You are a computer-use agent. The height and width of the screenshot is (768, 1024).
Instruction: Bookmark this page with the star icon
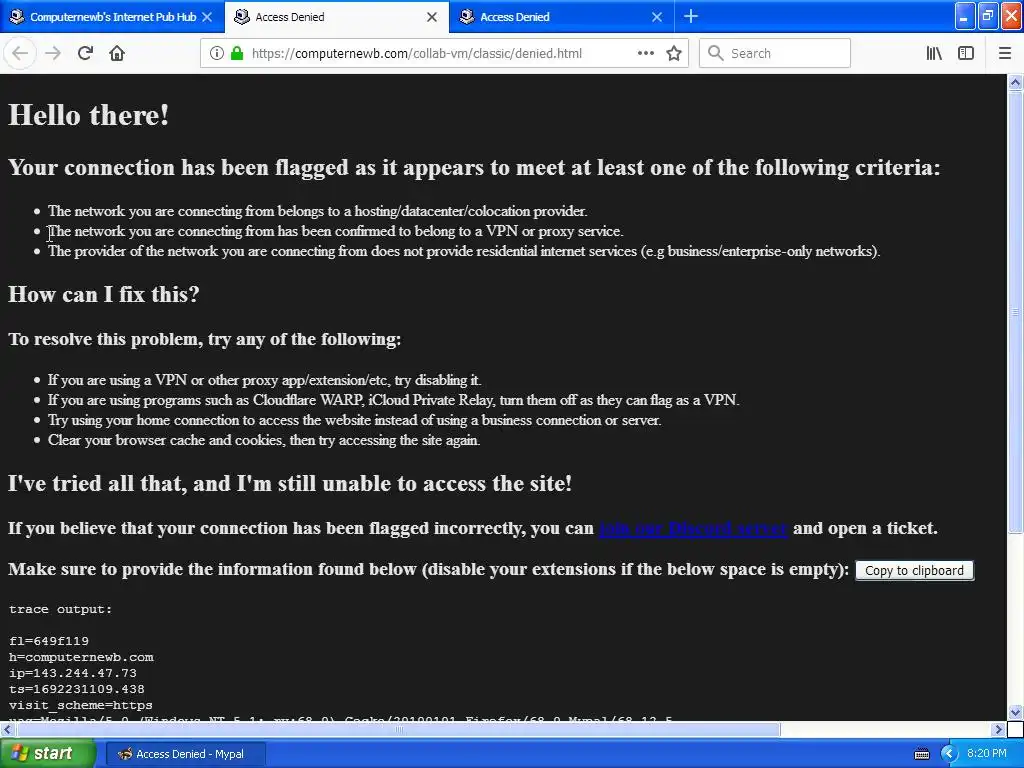tap(674, 53)
